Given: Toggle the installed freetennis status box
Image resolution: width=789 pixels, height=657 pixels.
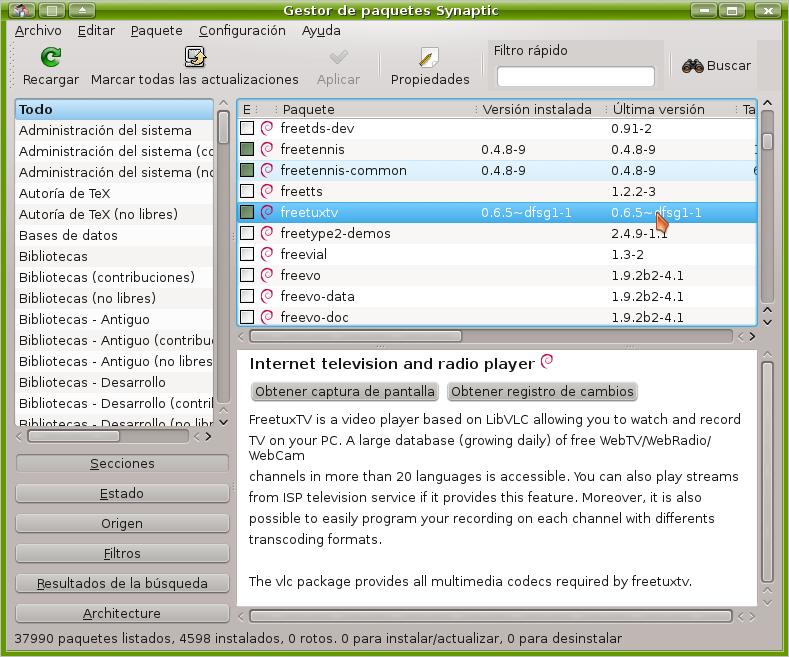Looking at the screenshot, I should coord(247,149).
